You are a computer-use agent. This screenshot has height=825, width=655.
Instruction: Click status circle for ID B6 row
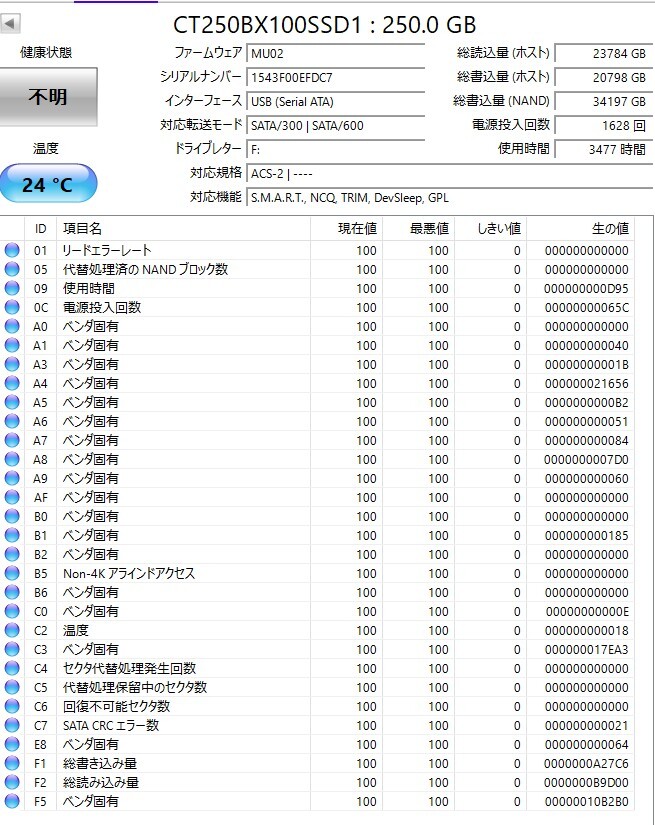12,592
